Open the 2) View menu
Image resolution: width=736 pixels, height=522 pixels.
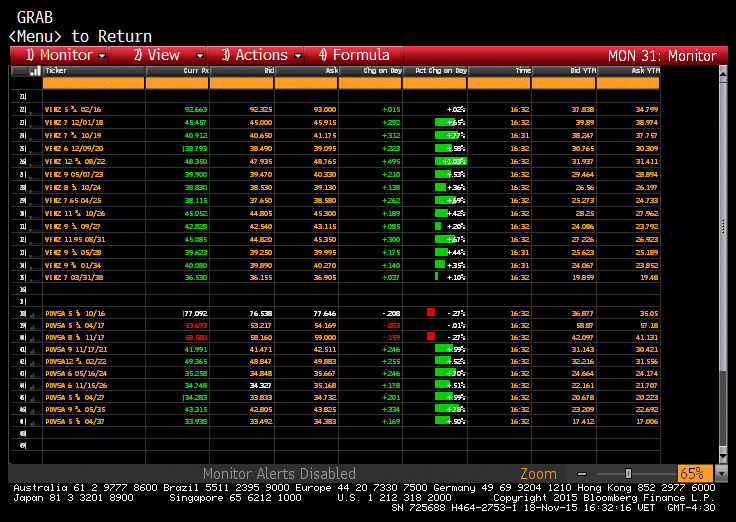coord(157,55)
